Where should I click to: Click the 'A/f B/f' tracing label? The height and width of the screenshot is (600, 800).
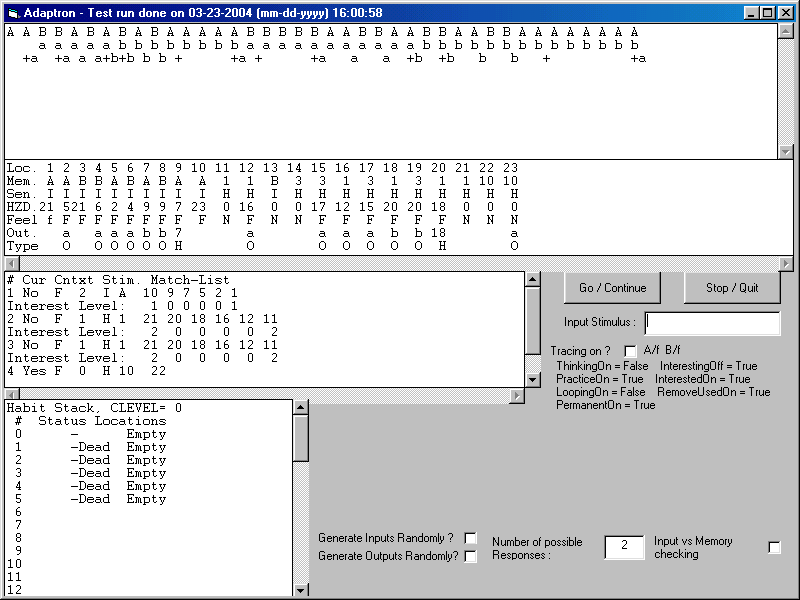tap(662, 350)
